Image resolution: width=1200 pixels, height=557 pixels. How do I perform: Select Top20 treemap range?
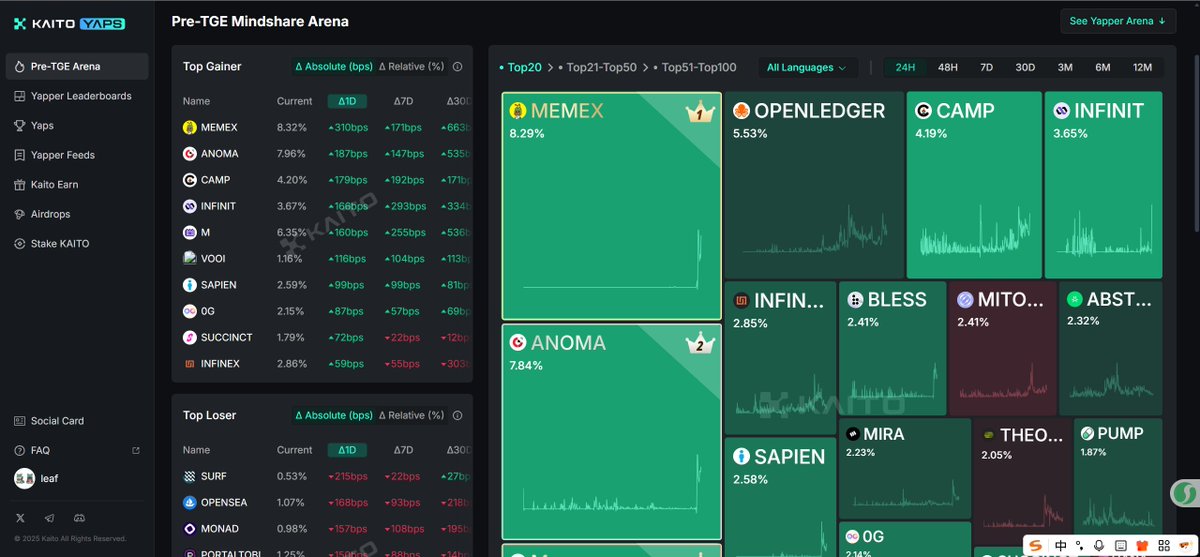520,68
